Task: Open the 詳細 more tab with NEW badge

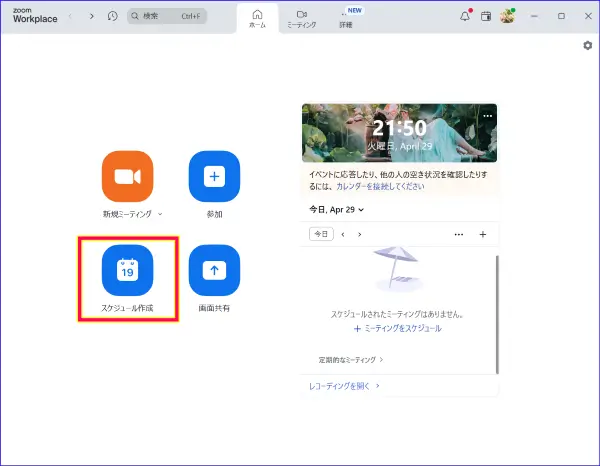Action: pos(346,19)
